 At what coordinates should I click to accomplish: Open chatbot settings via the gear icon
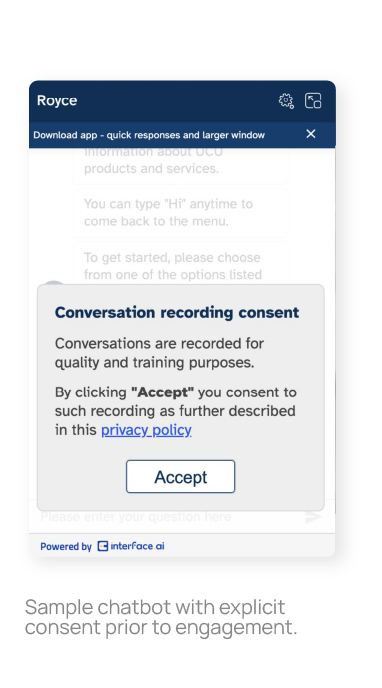[x=286, y=101]
